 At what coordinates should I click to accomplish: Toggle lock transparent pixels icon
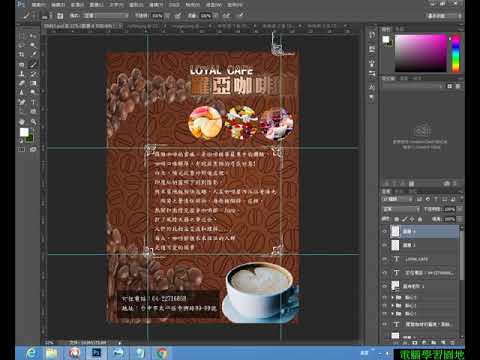396,219
